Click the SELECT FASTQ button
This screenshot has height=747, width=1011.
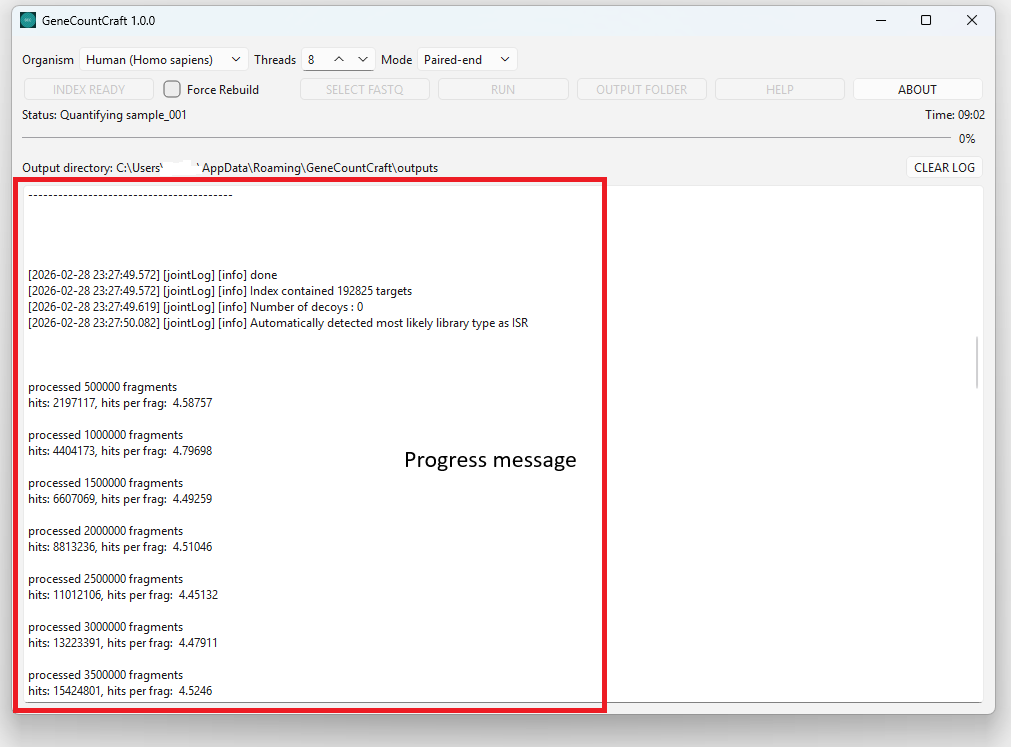point(364,89)
